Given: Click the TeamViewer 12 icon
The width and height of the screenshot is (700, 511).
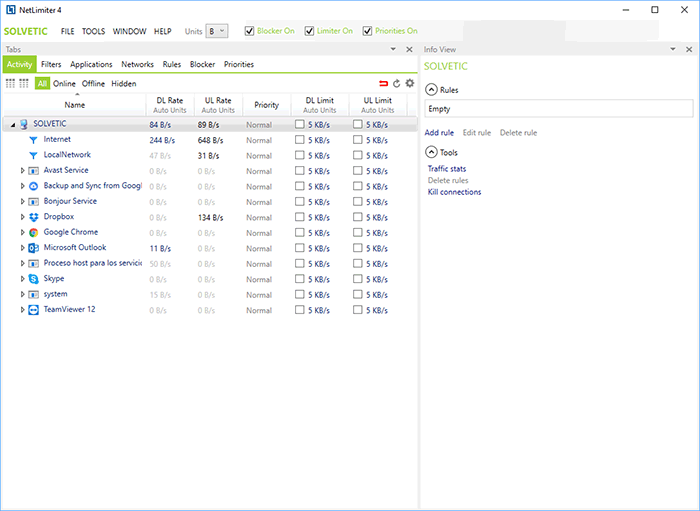Looking at the screenshot, I should point(33,310).
